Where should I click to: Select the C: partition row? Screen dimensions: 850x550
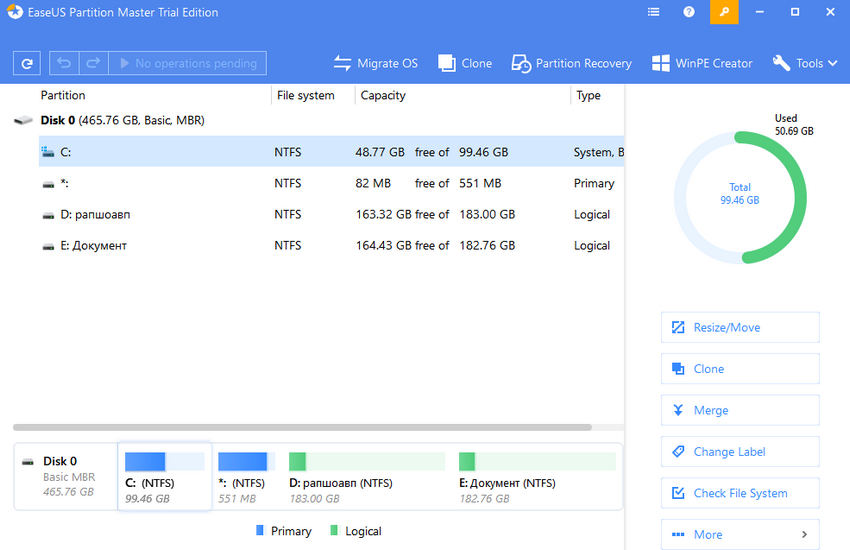(x=331, y=152)
